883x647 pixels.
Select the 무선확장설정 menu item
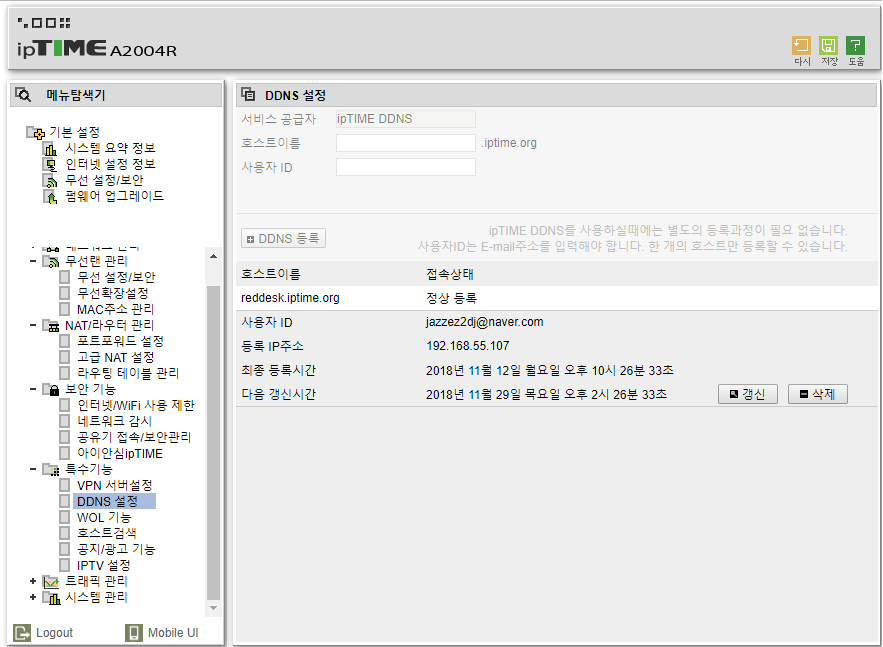coord(113,293)
